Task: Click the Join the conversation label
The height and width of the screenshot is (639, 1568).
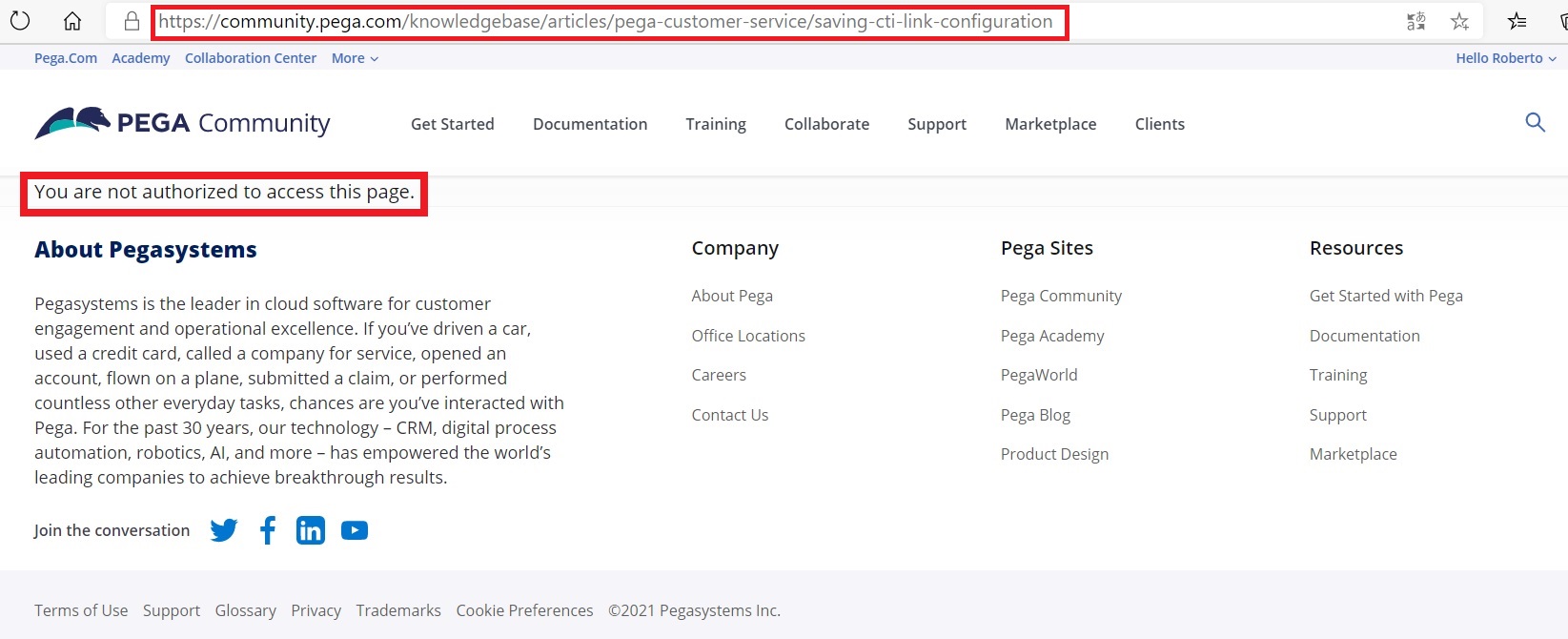Action: pos(112,530)
